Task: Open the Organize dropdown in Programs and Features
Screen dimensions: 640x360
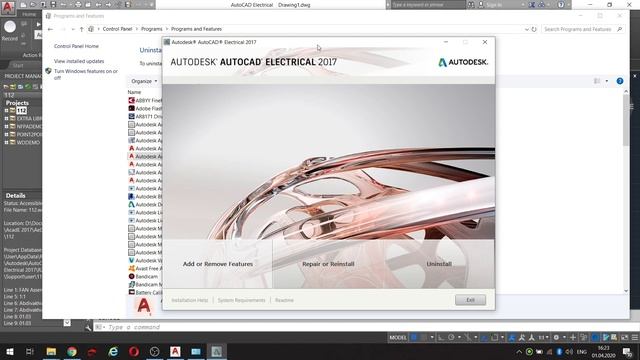Action: (x=144, y=81)
